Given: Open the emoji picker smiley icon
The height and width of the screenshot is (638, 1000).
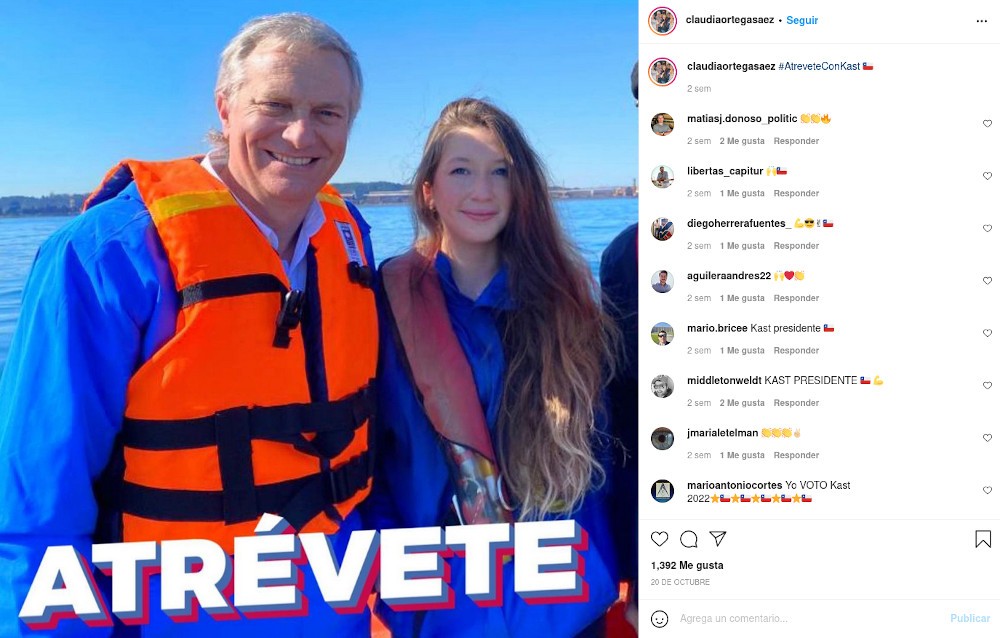Looking at the screenshot, I should tap(659, 618).
